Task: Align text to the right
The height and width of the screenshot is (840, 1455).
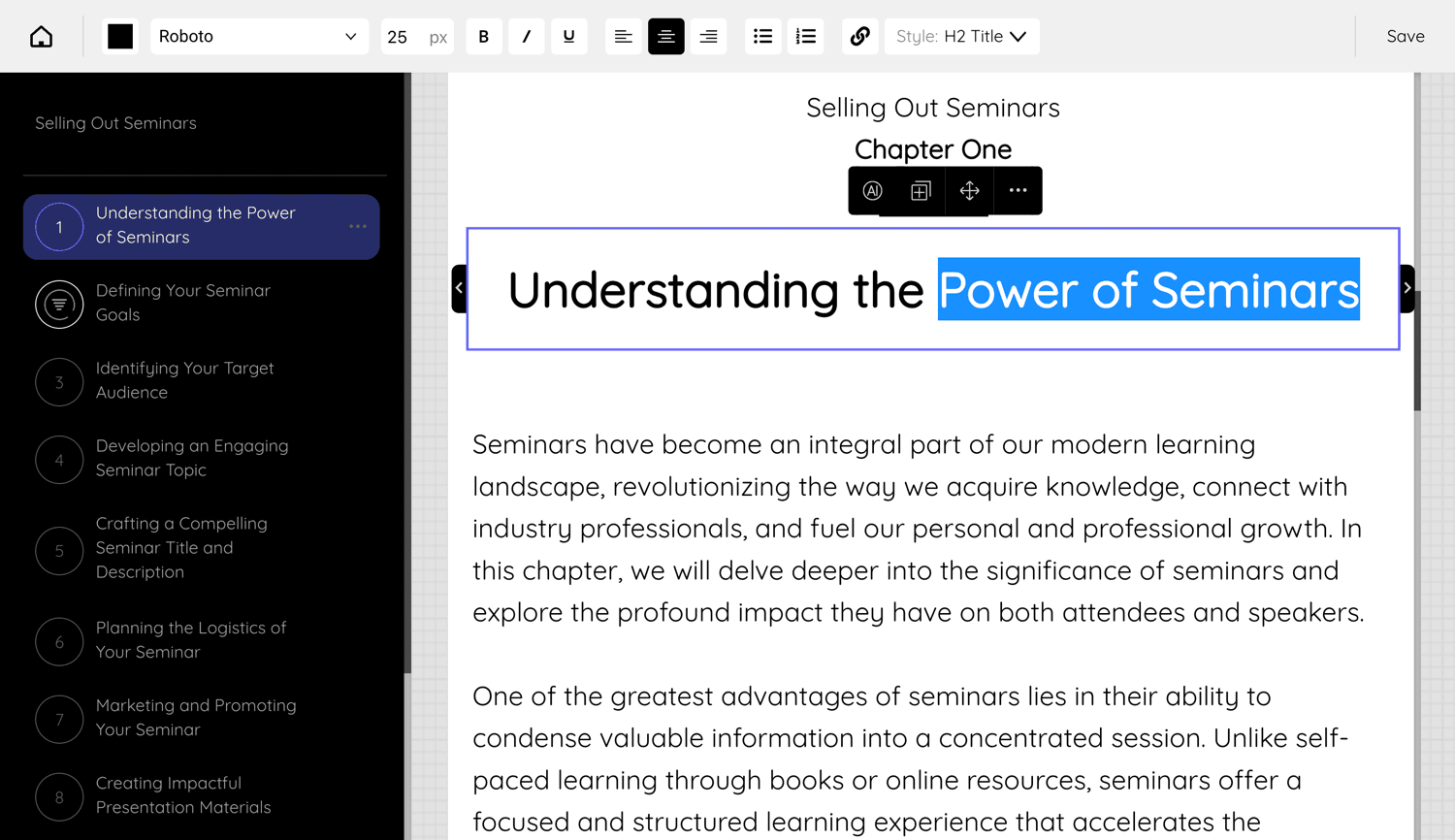Action: [x=709, y=37]
